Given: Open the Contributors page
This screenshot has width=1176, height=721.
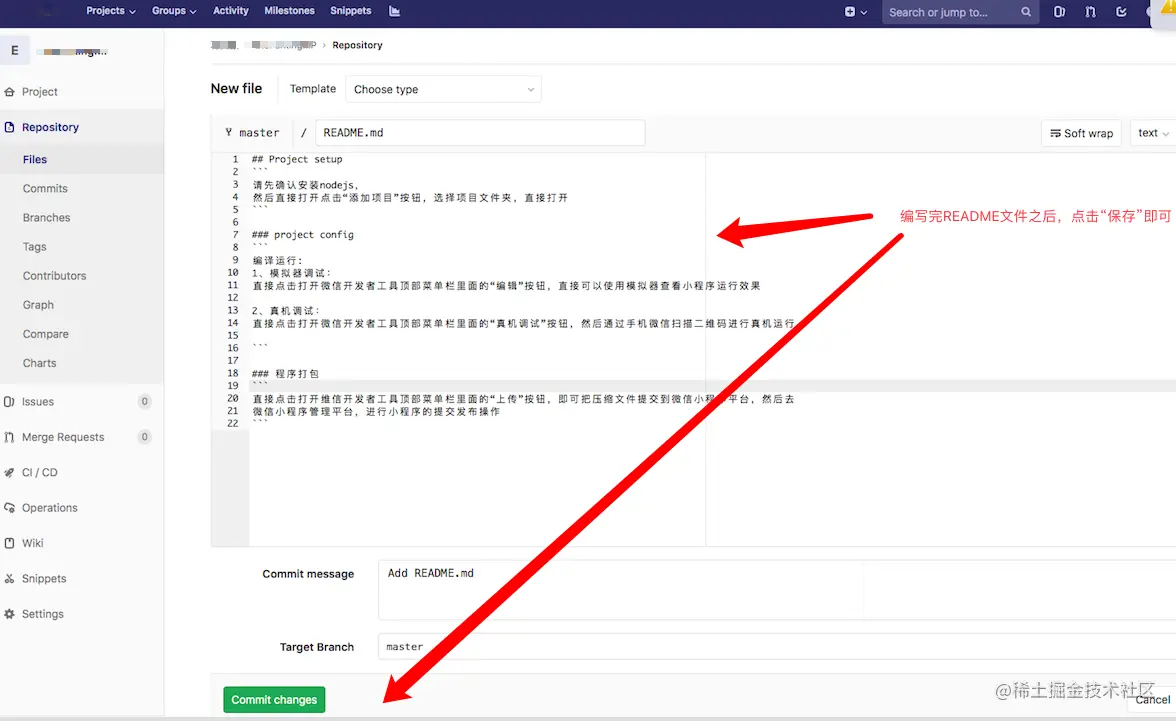Looking at the screenshot, I should (54, 275).
